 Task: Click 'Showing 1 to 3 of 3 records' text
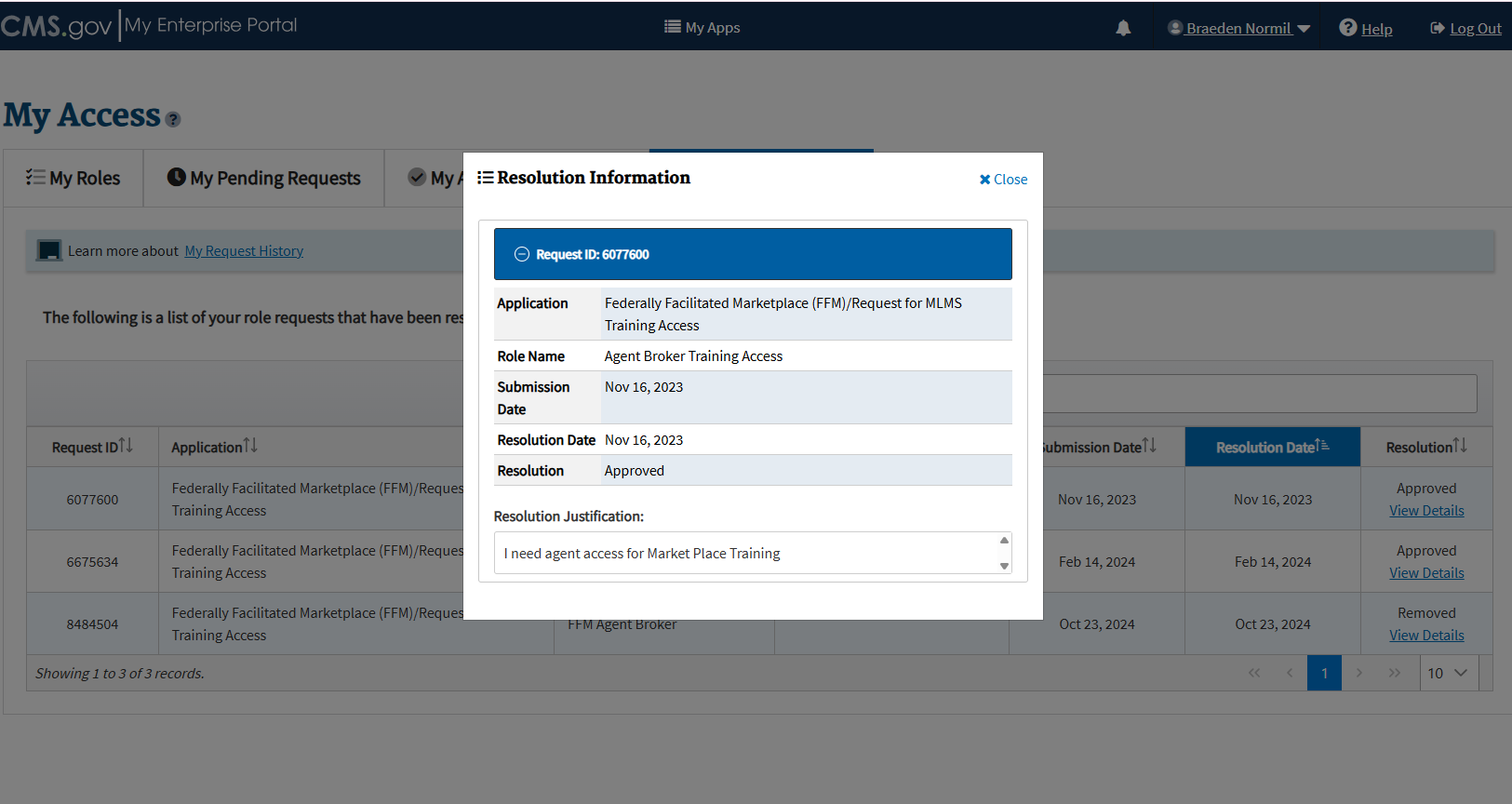click(120, 674)
